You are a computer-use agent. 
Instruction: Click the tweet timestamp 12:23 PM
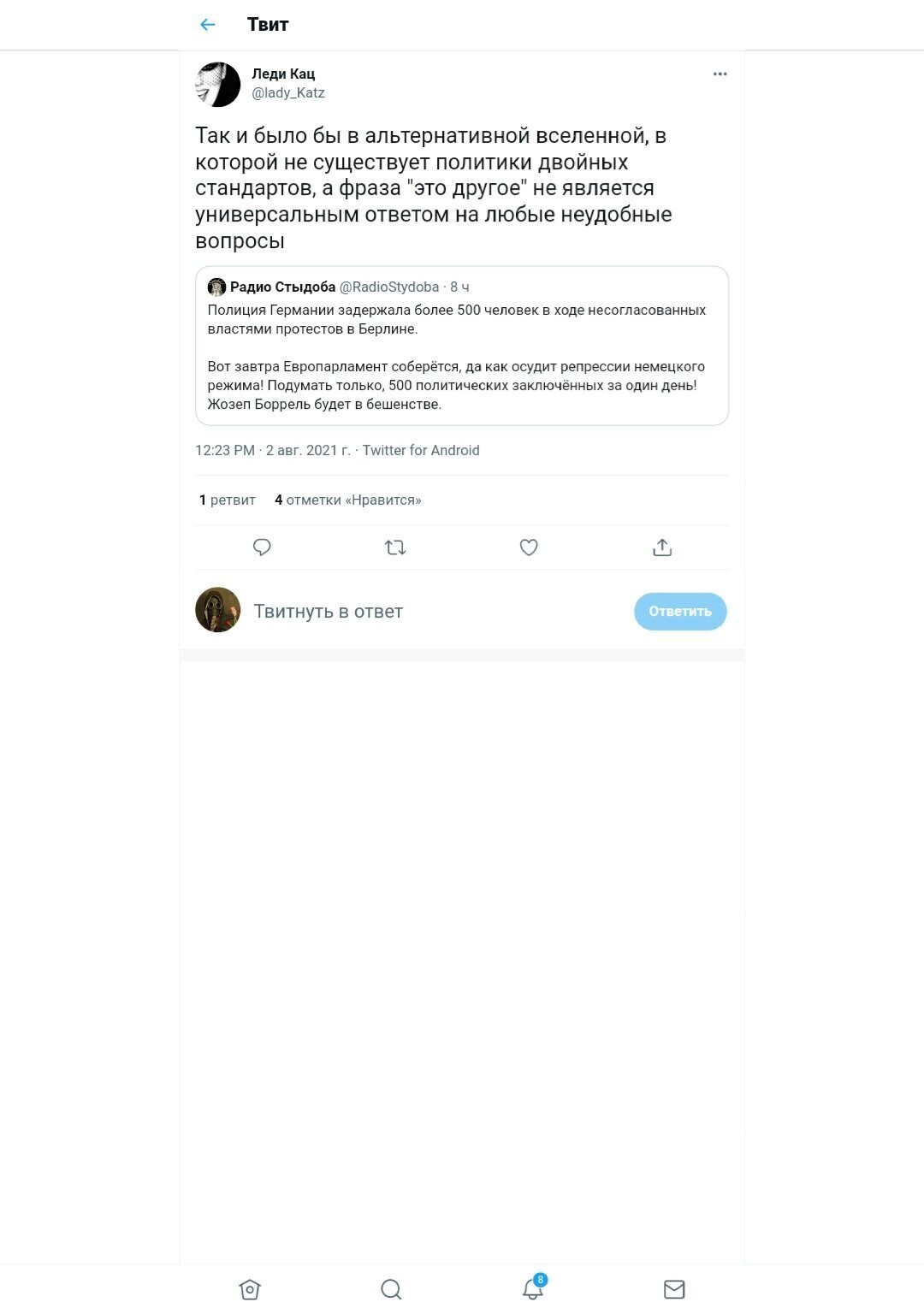tap(225, 451)
